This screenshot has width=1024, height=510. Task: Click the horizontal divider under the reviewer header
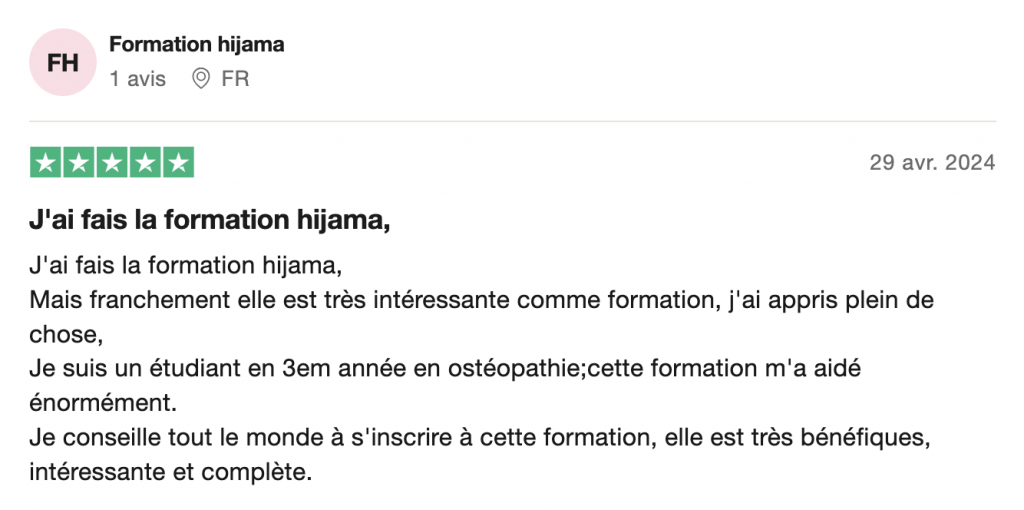[x=512, y=122]
